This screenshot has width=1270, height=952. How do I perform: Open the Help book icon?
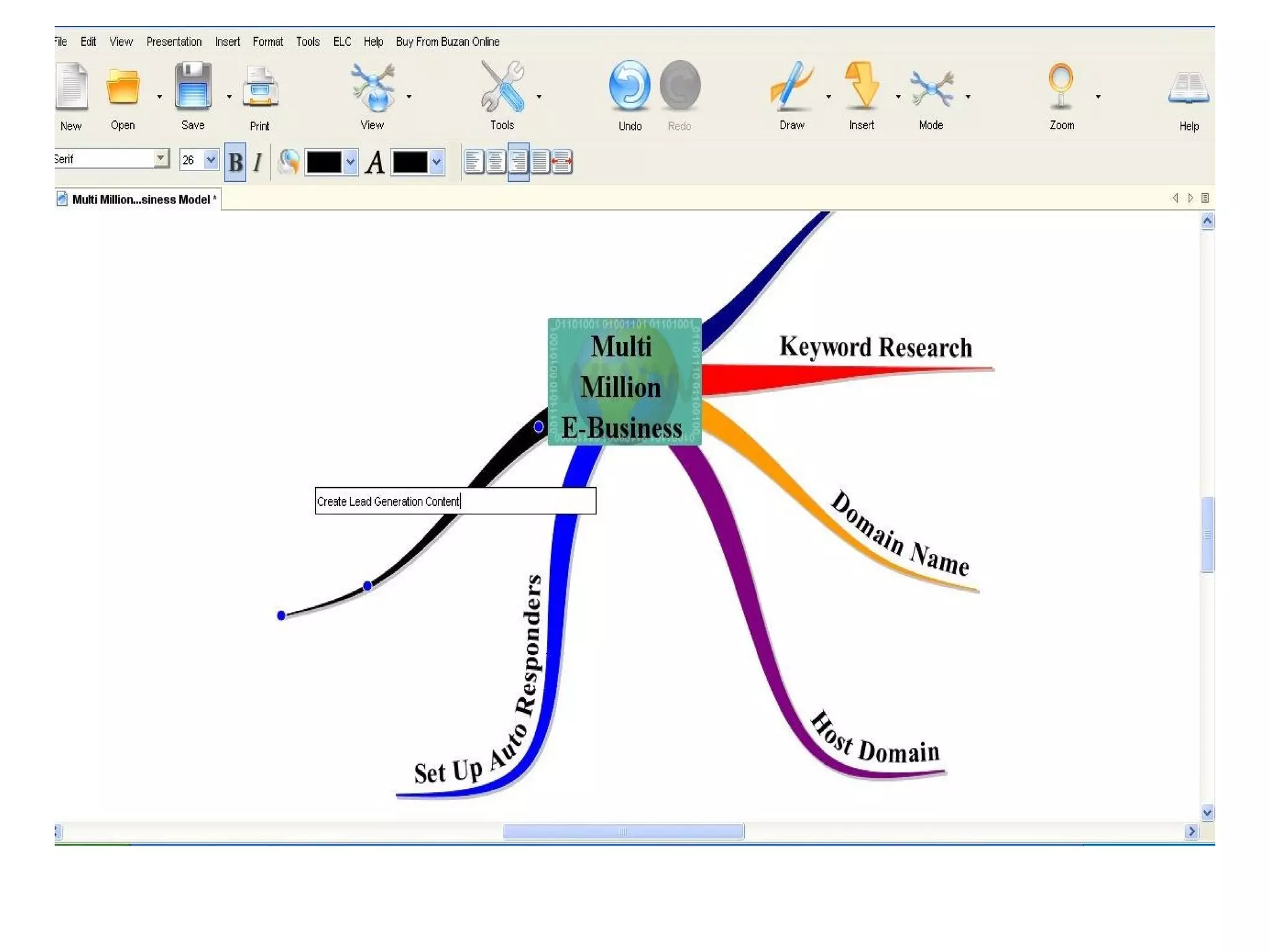click(1188, 87)
